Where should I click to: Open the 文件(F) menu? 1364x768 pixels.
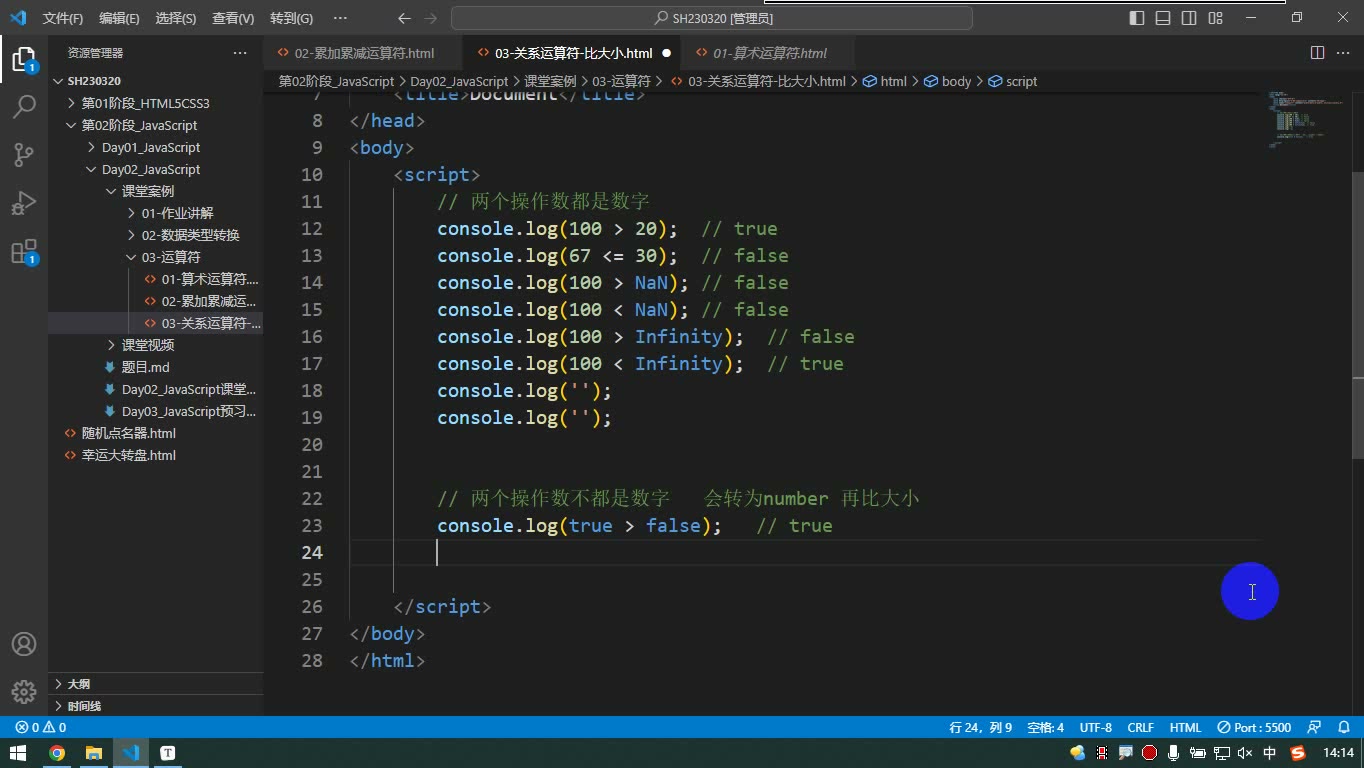coord(63,18)
